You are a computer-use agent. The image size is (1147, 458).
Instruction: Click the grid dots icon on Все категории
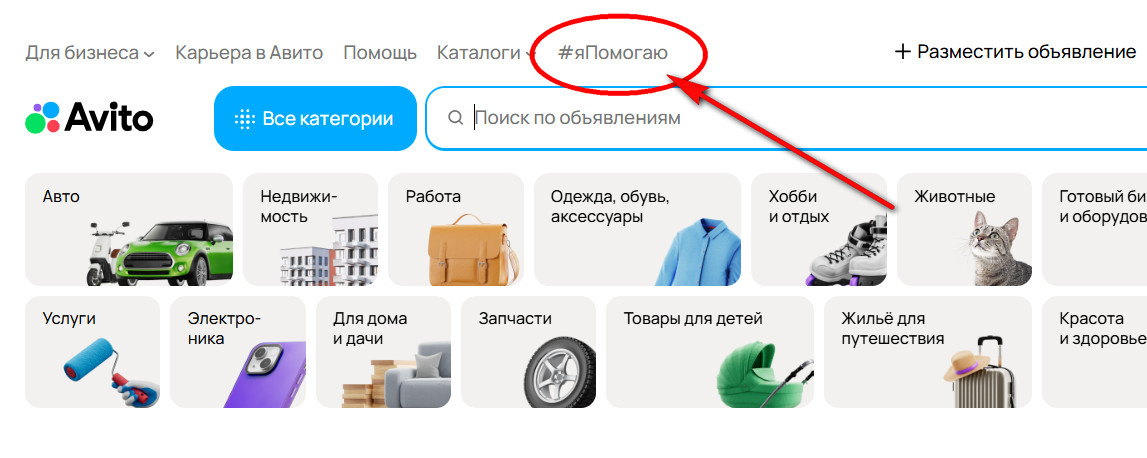[244, 119]
